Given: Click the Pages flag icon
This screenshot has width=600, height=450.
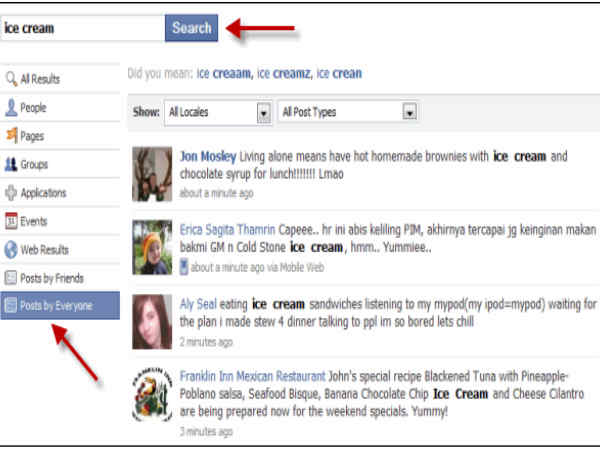Looking at the screenshot, I should coord(11,135).
